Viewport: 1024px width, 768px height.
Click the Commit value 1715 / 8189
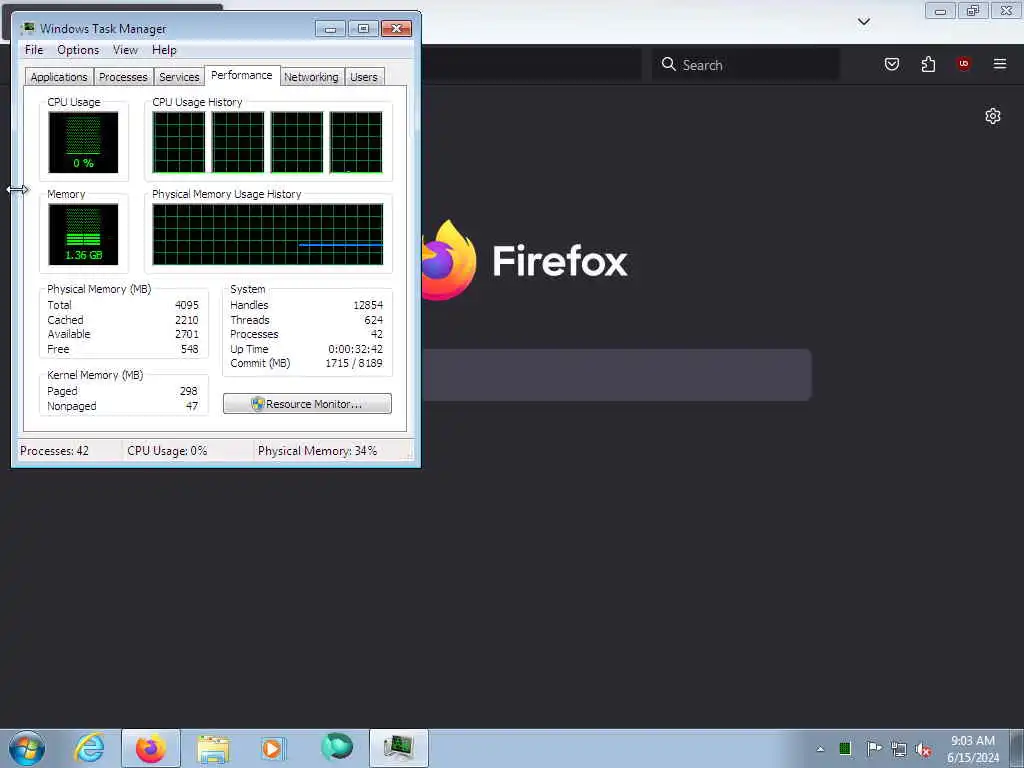tap(354, 363)
